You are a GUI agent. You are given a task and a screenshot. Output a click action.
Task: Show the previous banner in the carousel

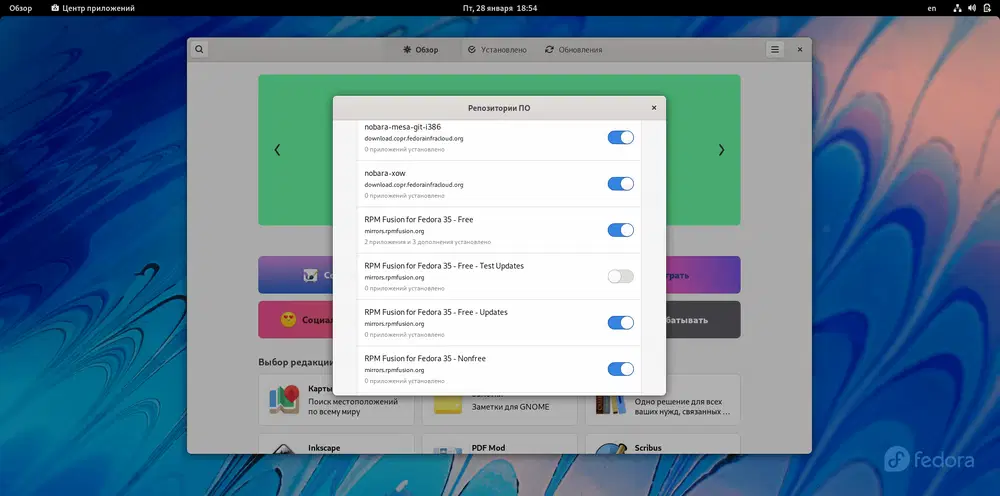277,150
